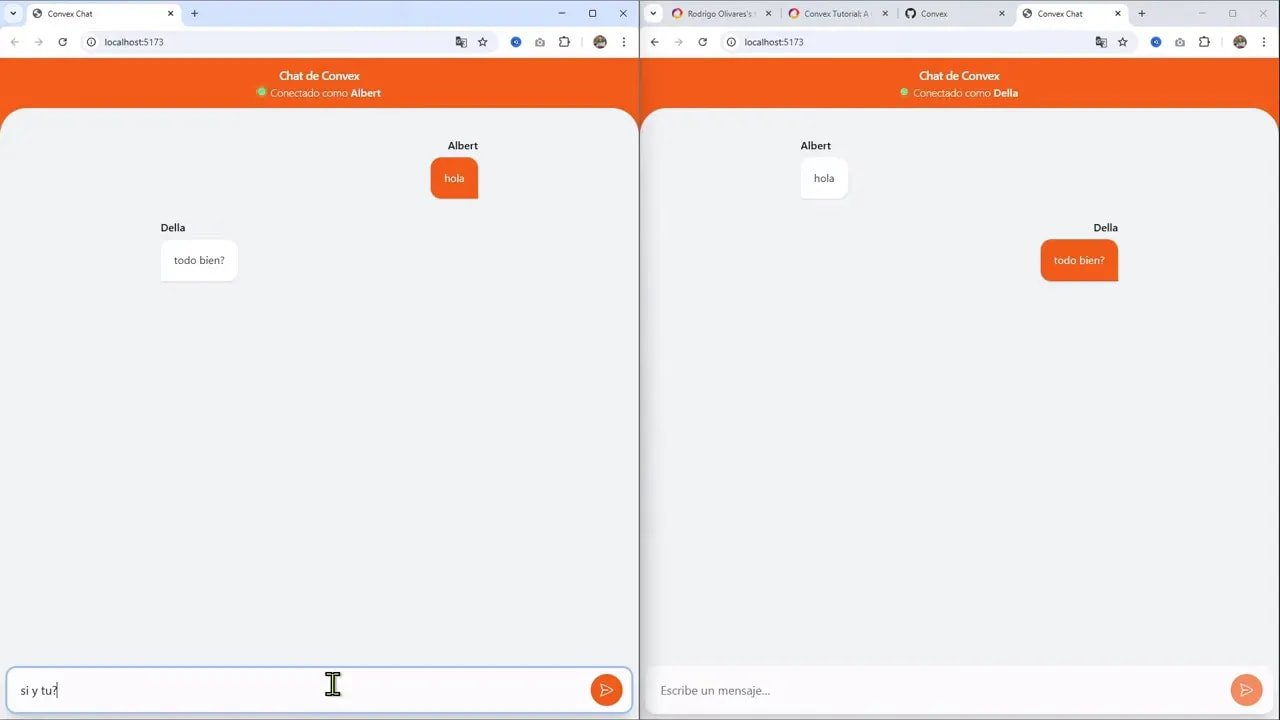The height and width of the screenshot is (720, 1280).
Task: Click sender name 'Della' in Albert's window
Action: [173, 228]
